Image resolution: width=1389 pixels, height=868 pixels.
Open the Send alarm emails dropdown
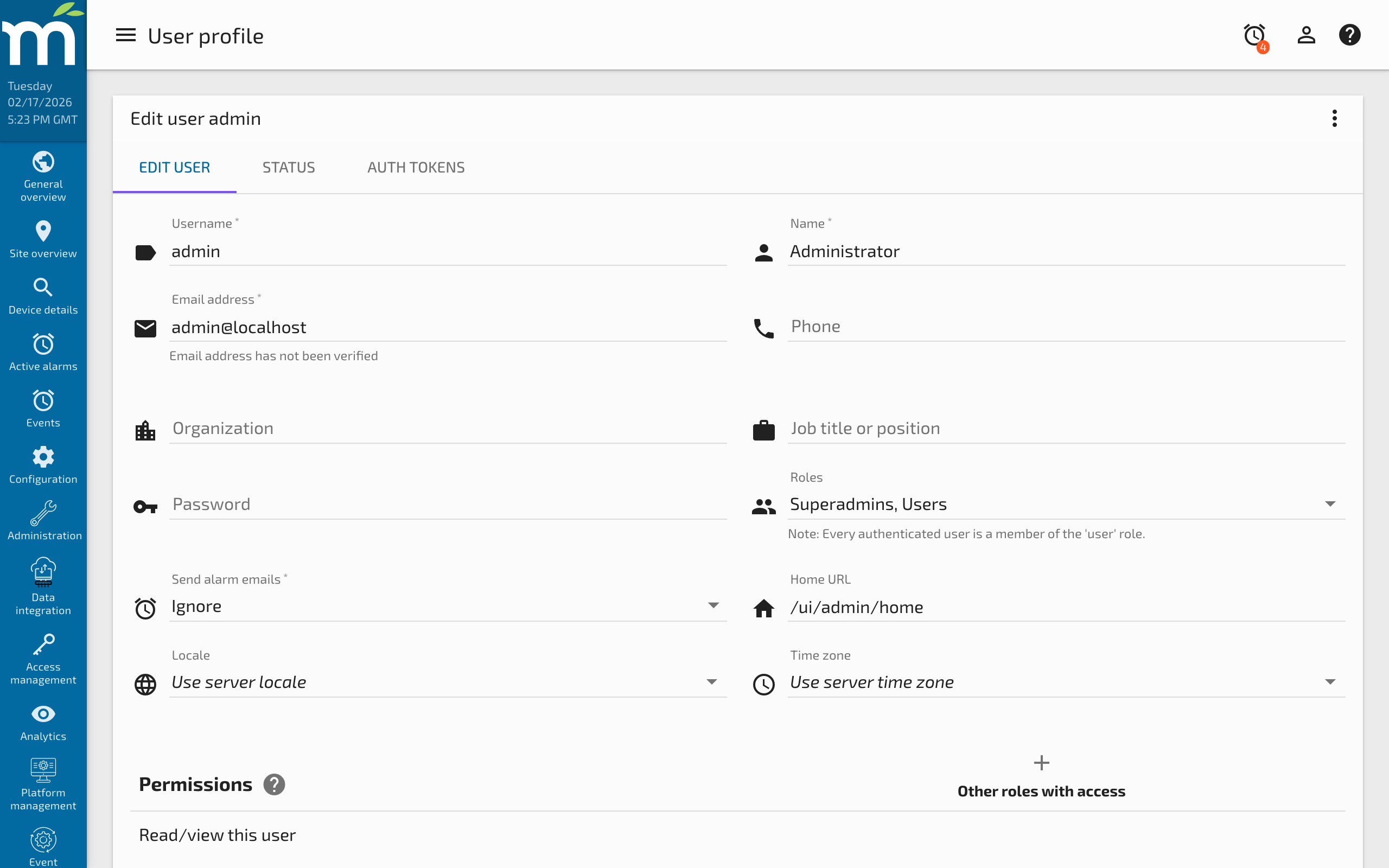[713, 605]
